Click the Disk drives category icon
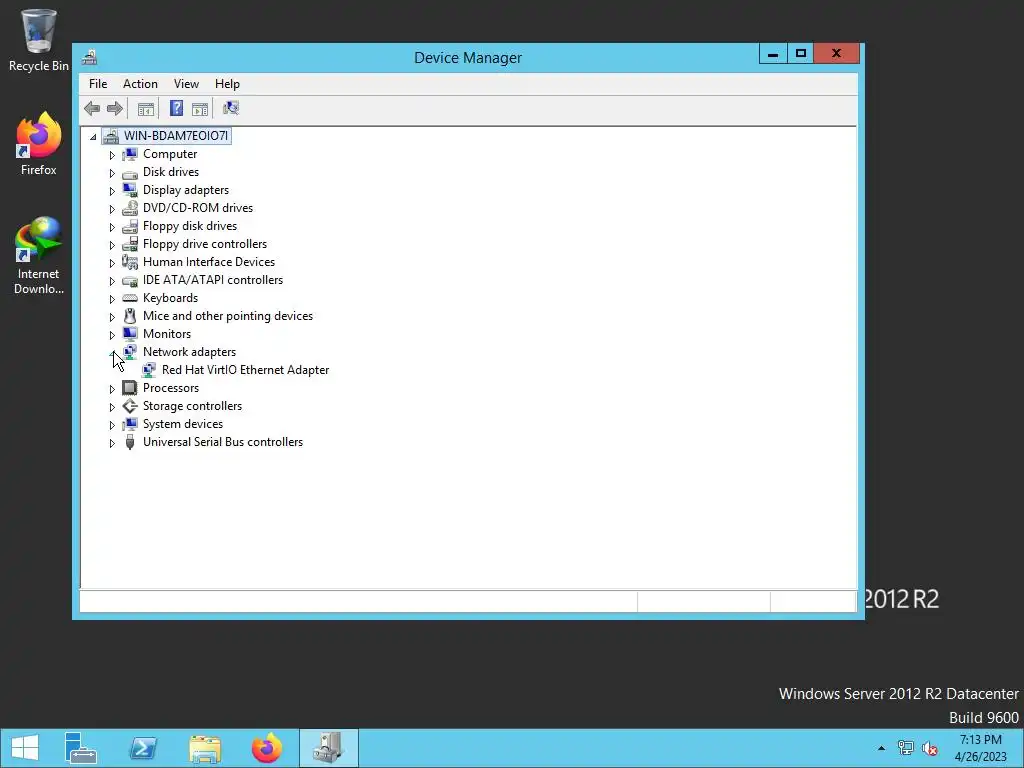This screenshot has width=1024, height=768. tap(130, 172)
